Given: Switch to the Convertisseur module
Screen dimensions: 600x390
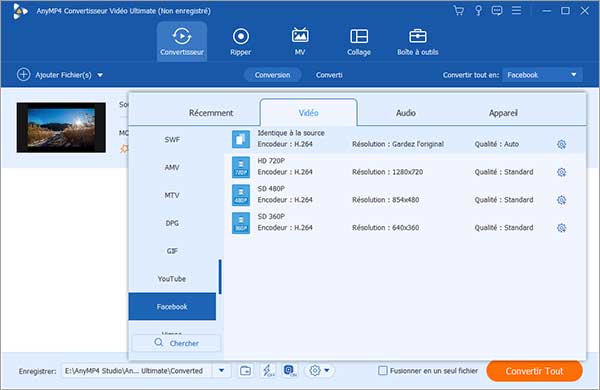Looking at the screenshot, I should click(x=182, y=41).
